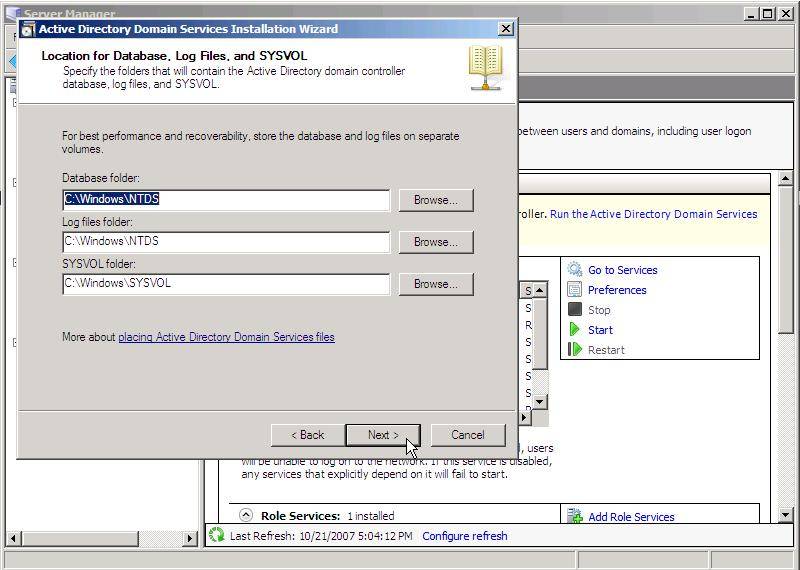
Task: Click the Stop service icon
Action: 574,309
